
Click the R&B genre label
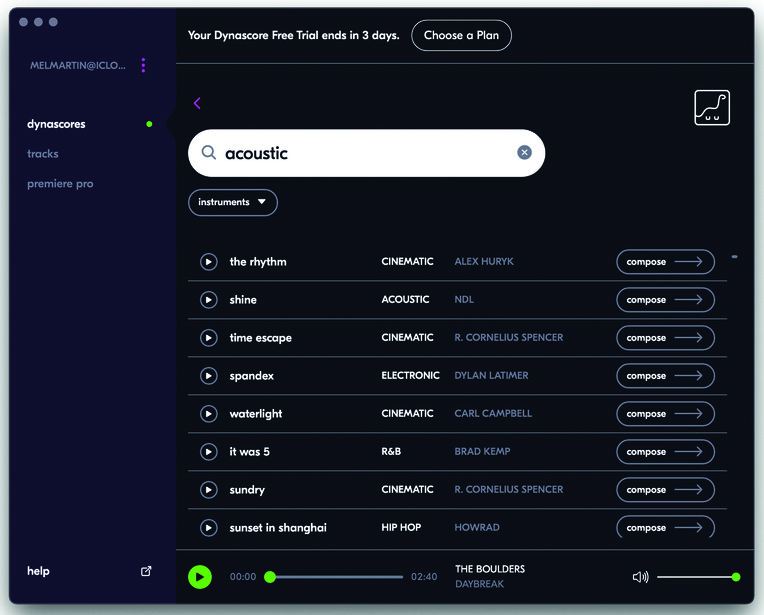click(x=391, y=452)
